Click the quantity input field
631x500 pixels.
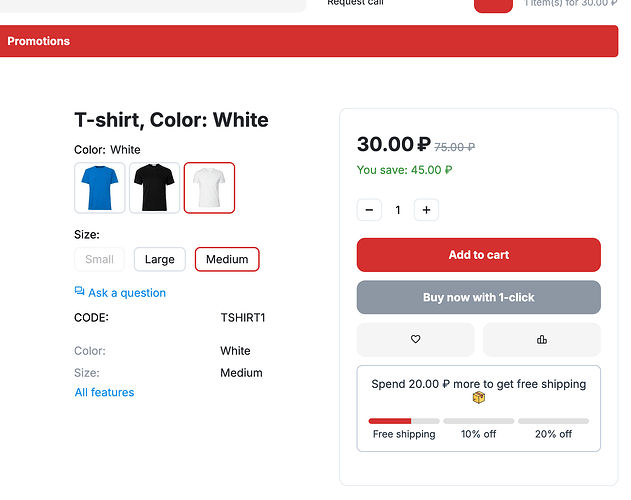(398, 210)
